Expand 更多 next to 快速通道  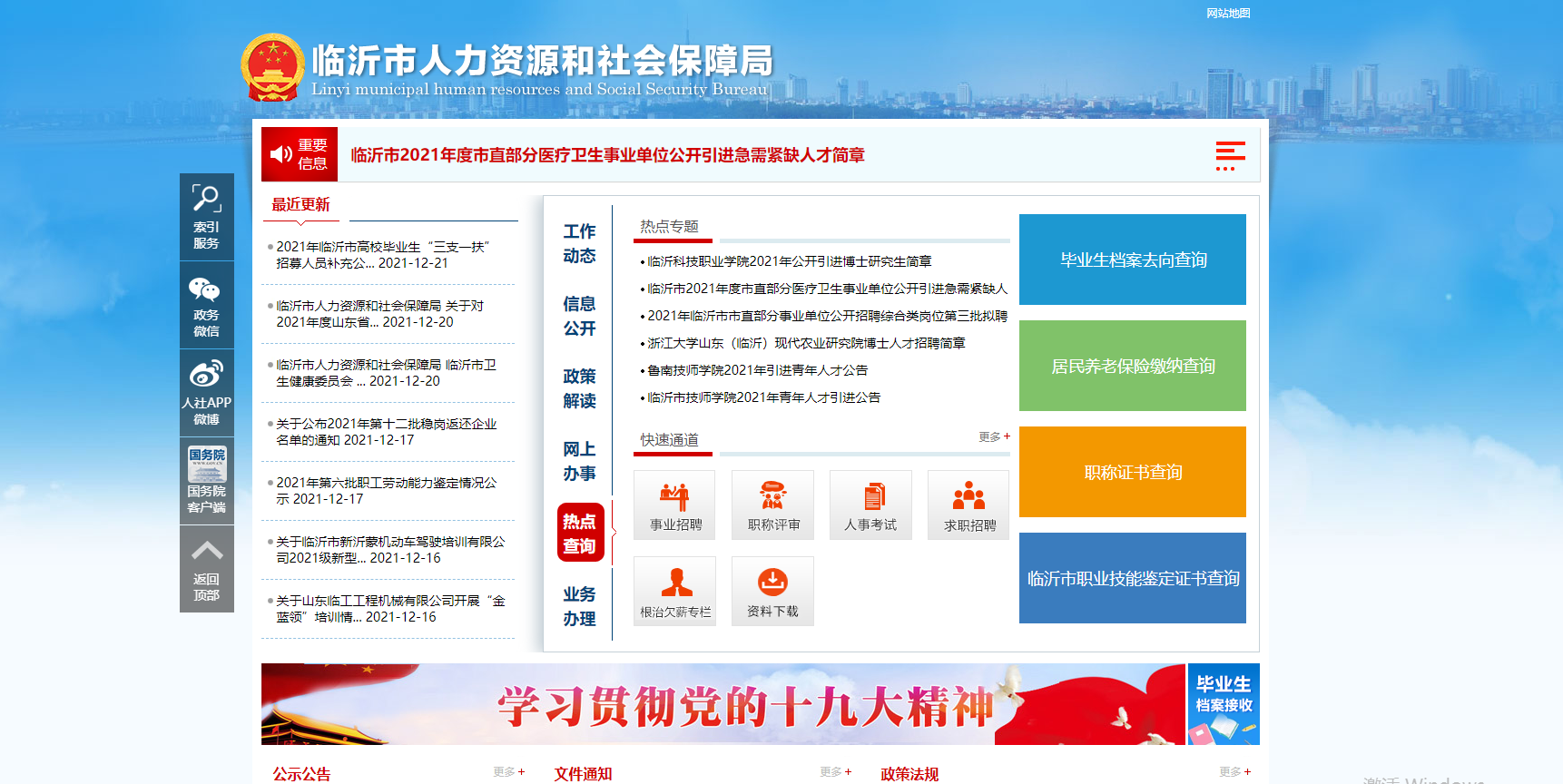(994, 436)
